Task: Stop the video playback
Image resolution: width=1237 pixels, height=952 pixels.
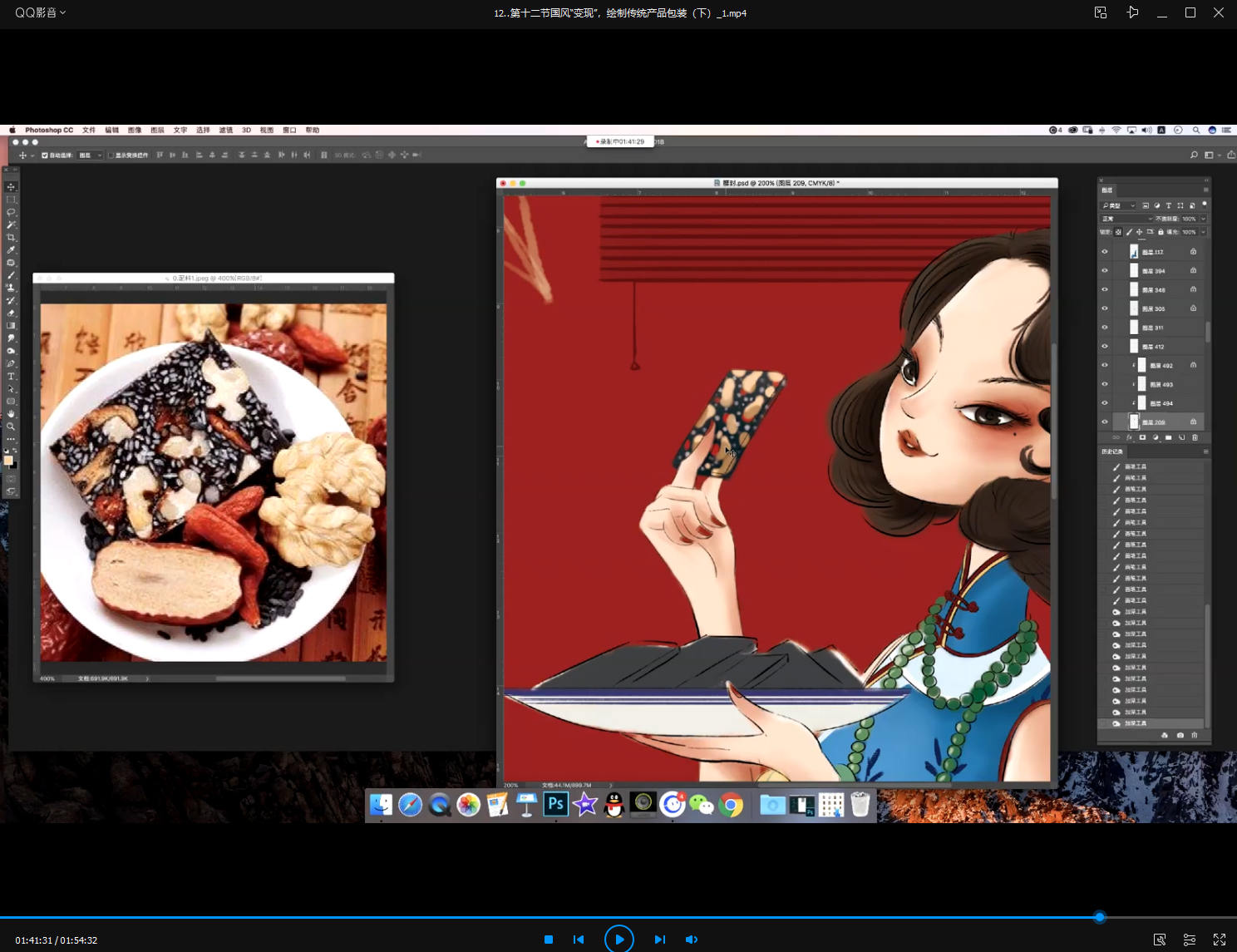Action: tap(549, 940)
